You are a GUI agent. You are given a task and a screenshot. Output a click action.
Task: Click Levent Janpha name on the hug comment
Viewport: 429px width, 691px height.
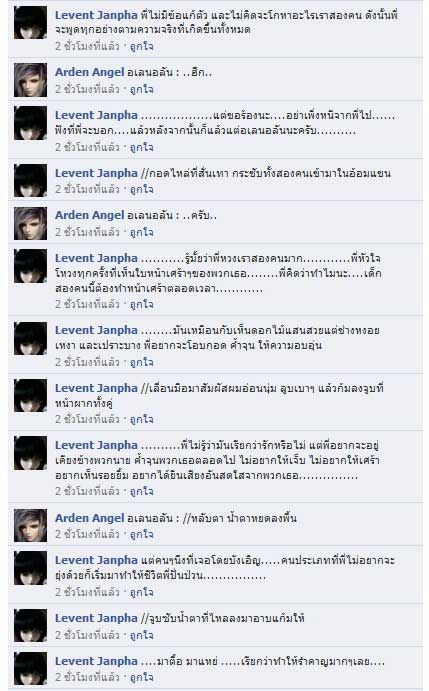coord(96,173)
